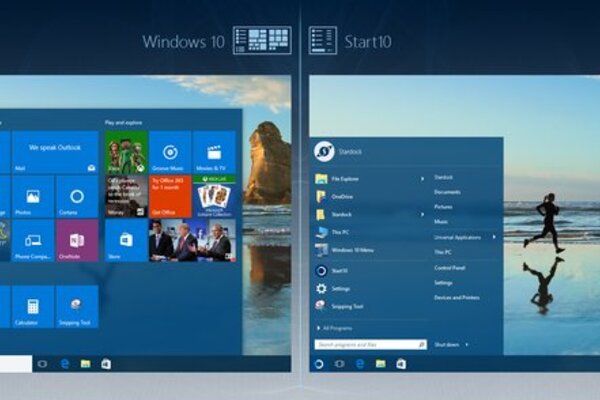Open the Calculator tile
Screen dimensions: 600x400
(x=33, y=307)
